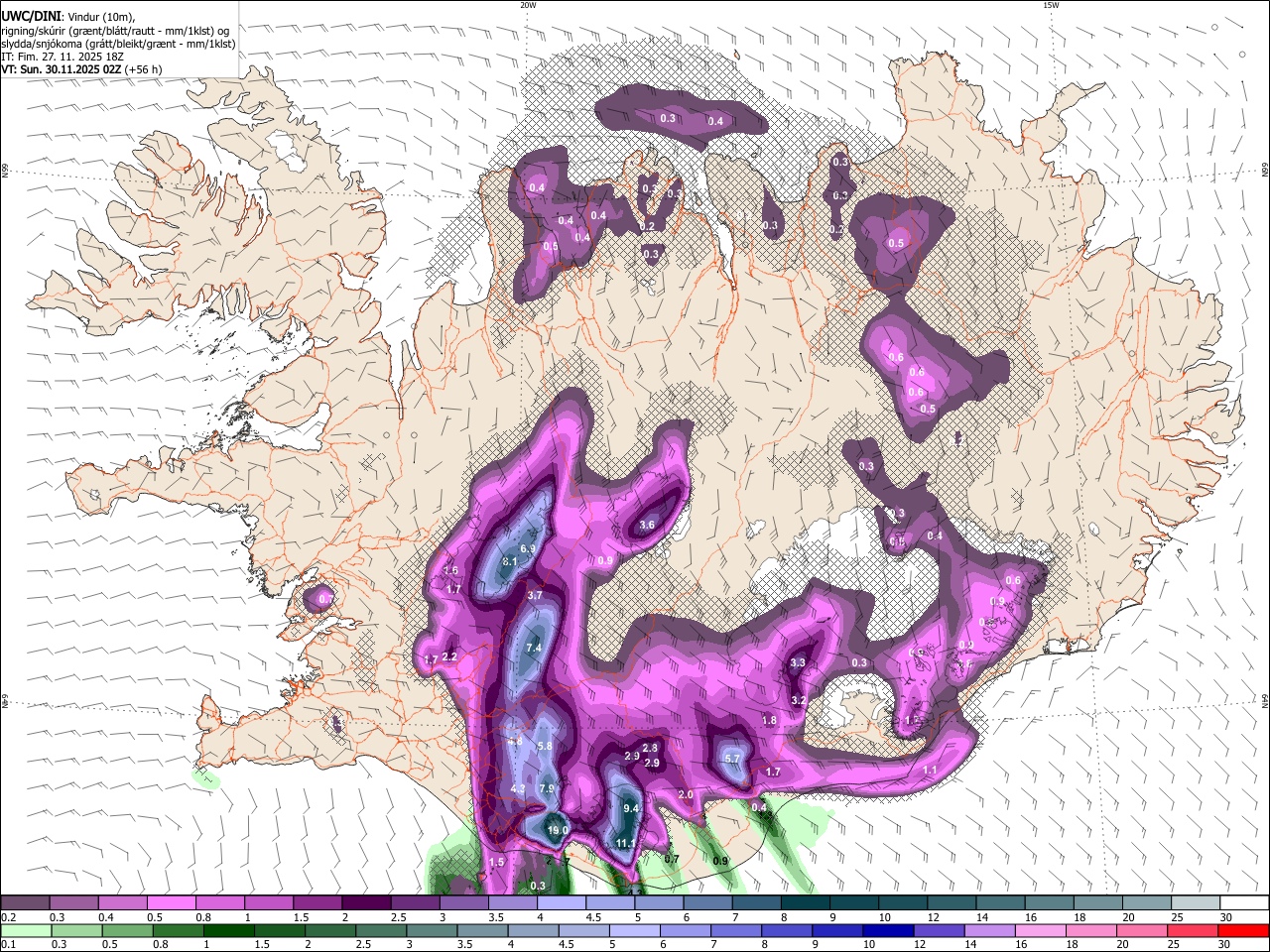Click the 3.6 value on the map
The height and width of the screenshot is (952, 1270).
tap(647, 526)
